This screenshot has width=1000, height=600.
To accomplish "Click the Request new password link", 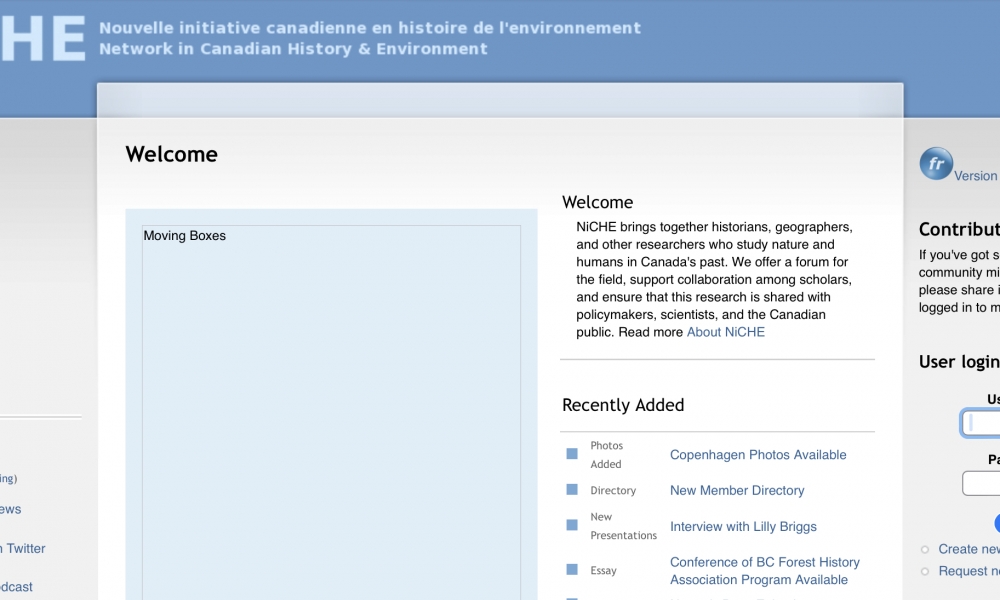I will click(x=969, y=571).
